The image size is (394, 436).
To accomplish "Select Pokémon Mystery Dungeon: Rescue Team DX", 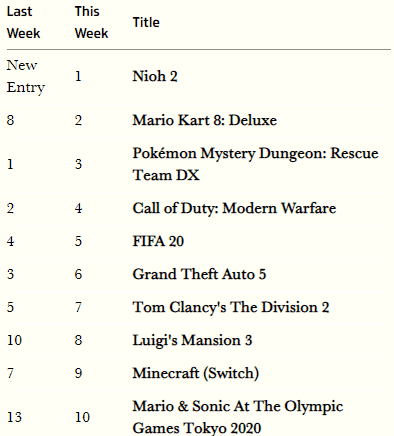I will (255, 164).
